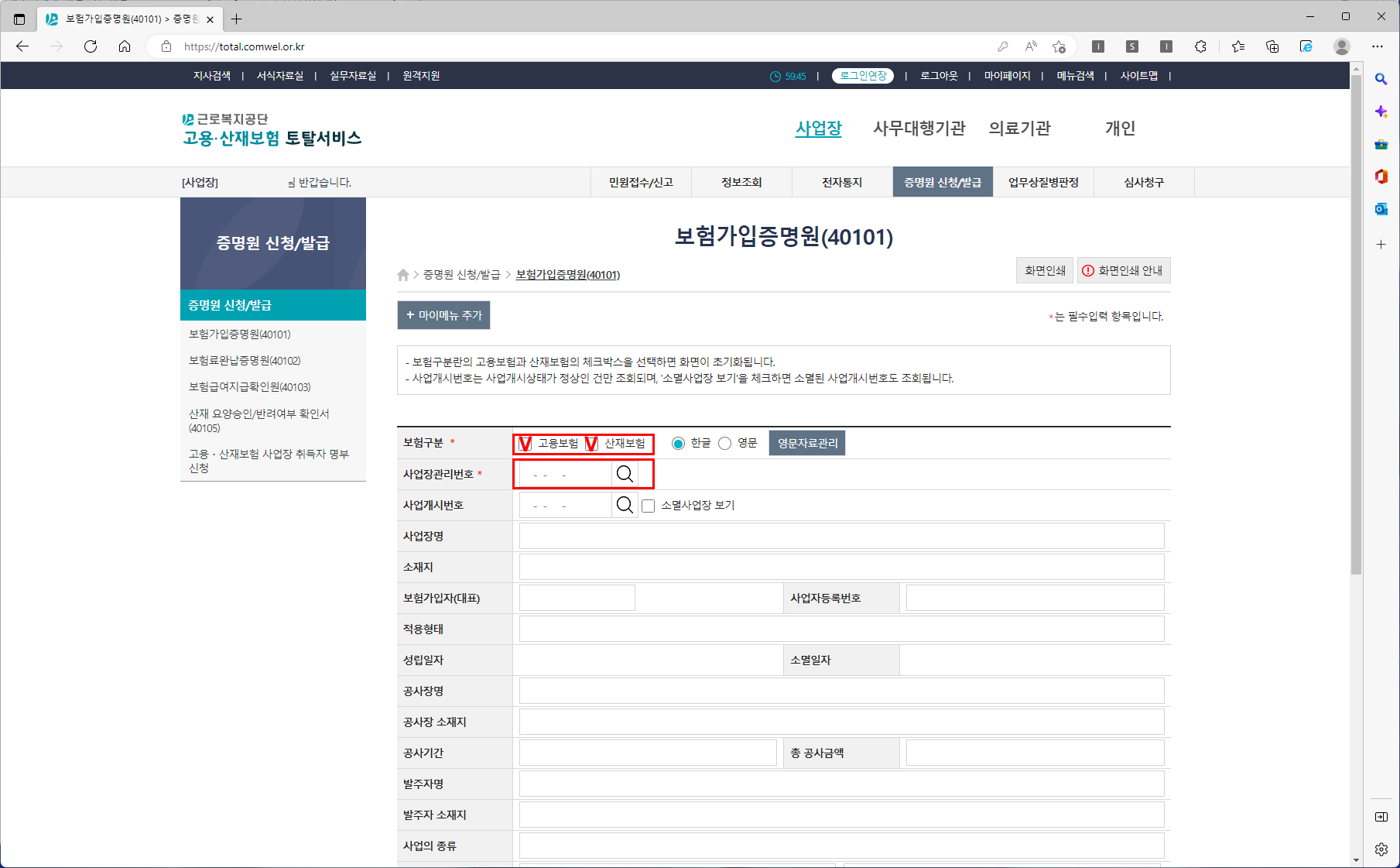Click the home breadcrumb icon
The image size is (1400, 868).
tap(403, 275)
